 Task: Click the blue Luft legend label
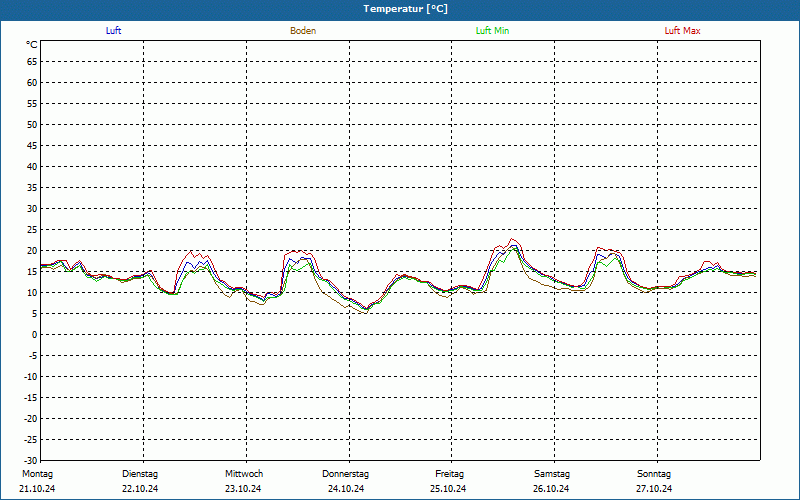click(113, 31)
